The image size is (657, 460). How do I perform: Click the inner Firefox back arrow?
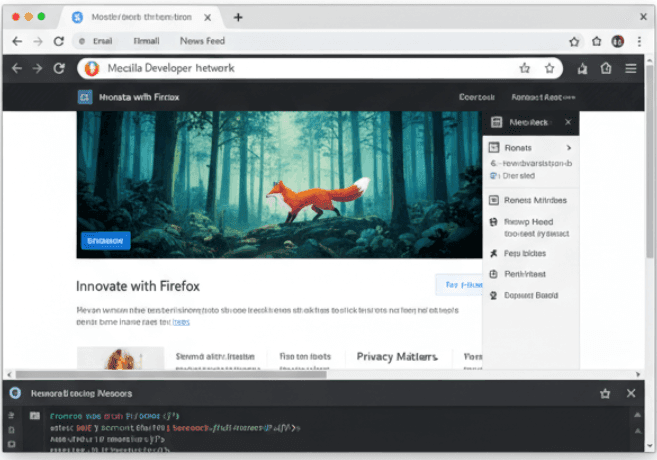coord(17,68)
